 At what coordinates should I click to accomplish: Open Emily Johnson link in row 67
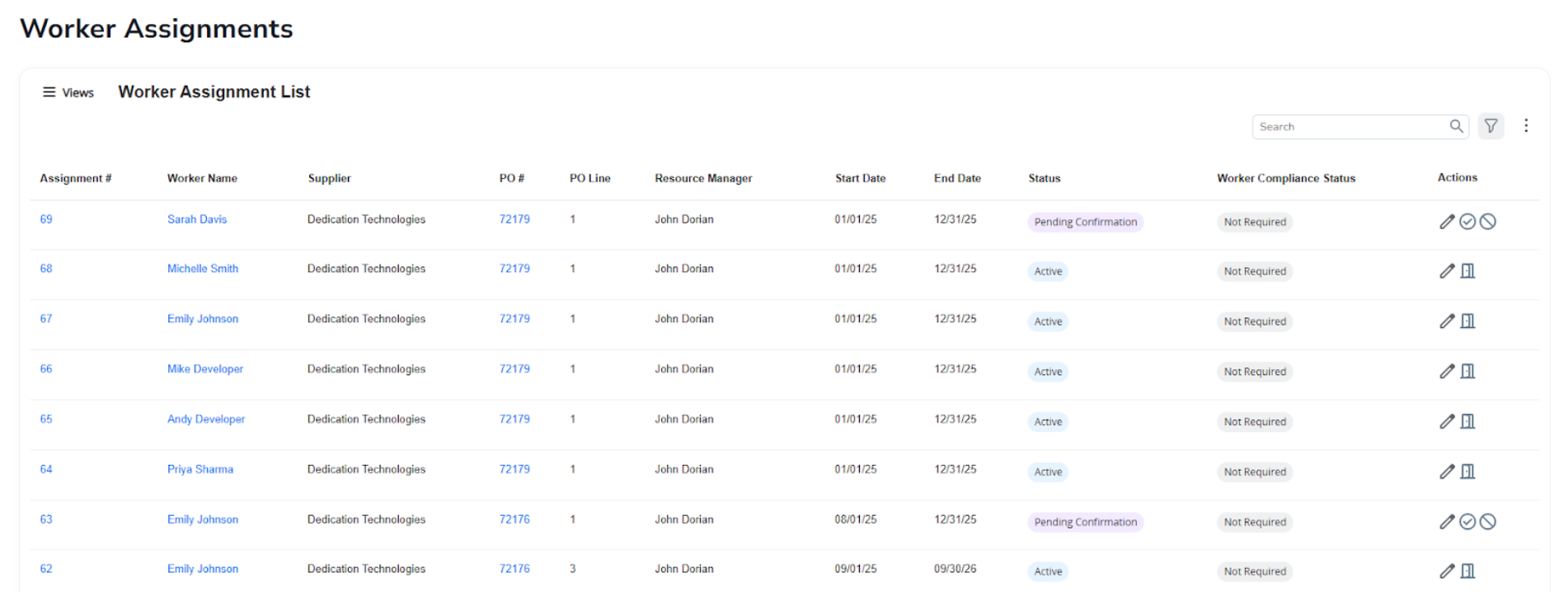[x=203, y=319]
